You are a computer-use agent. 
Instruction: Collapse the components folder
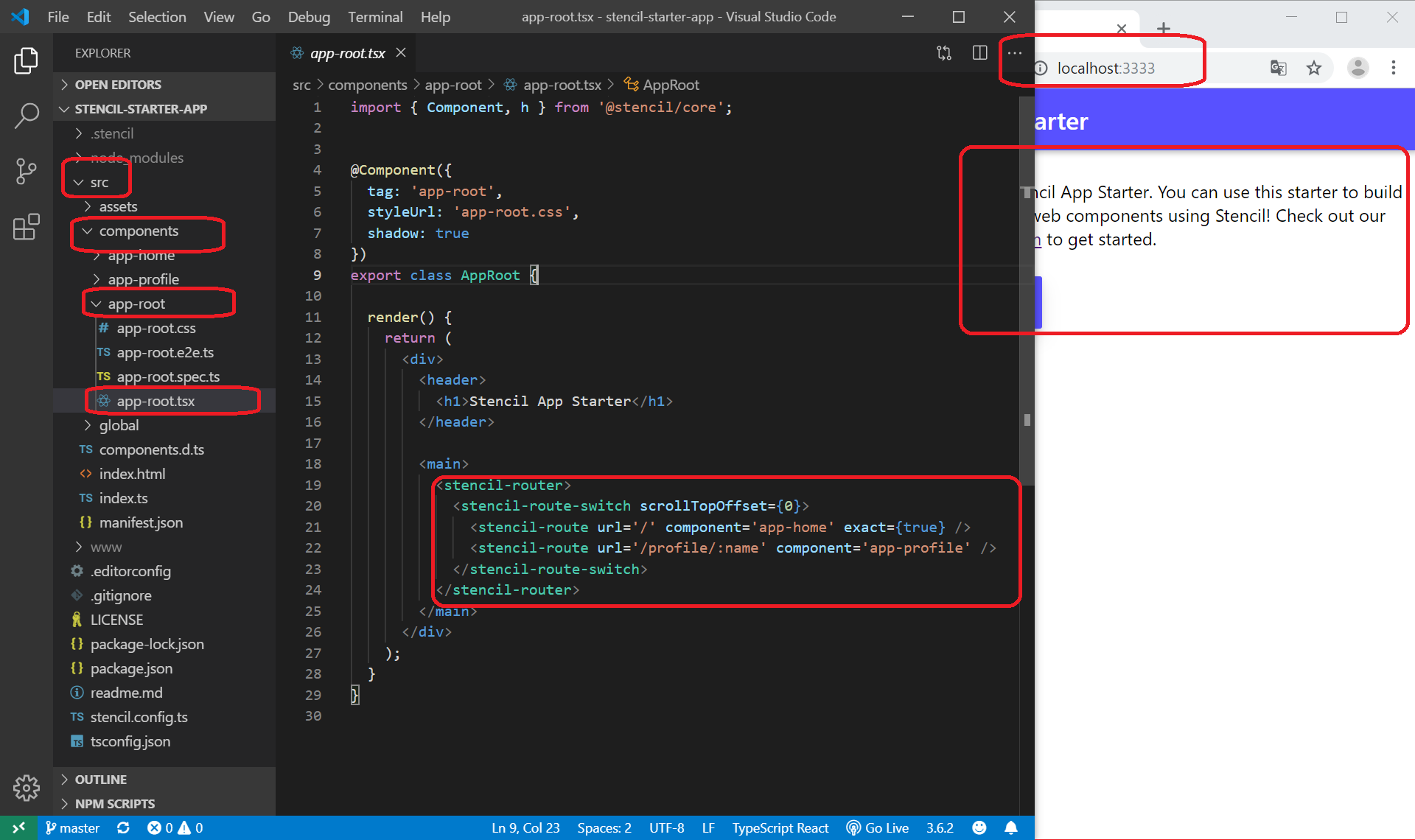(164, 231)
